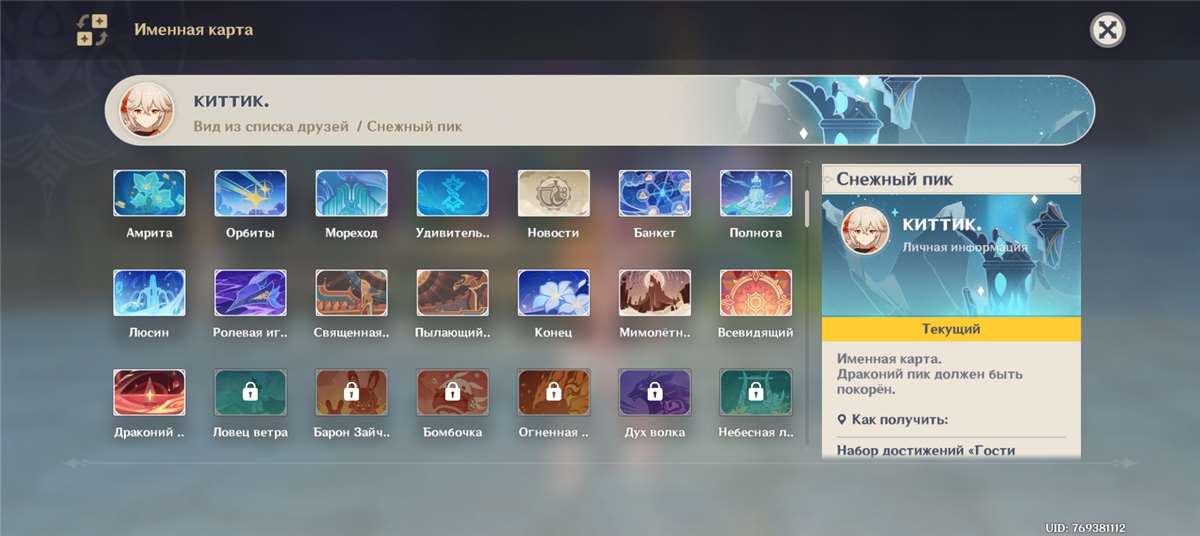Open locked Небесная л.. namecard
Image resolution: width=1200 pixels, height=536 pixels.
[x=755, y=393]
